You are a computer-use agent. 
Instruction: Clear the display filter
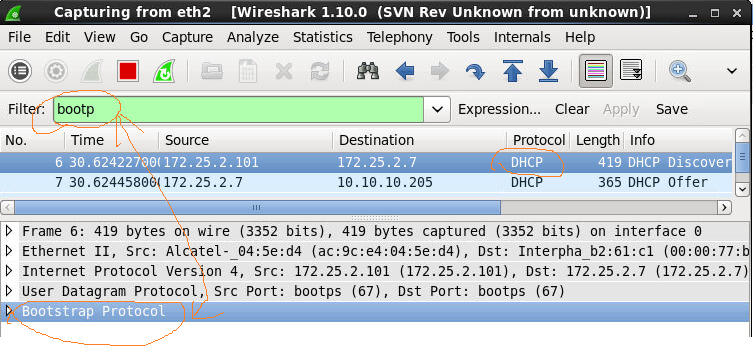tap(572, 109)
